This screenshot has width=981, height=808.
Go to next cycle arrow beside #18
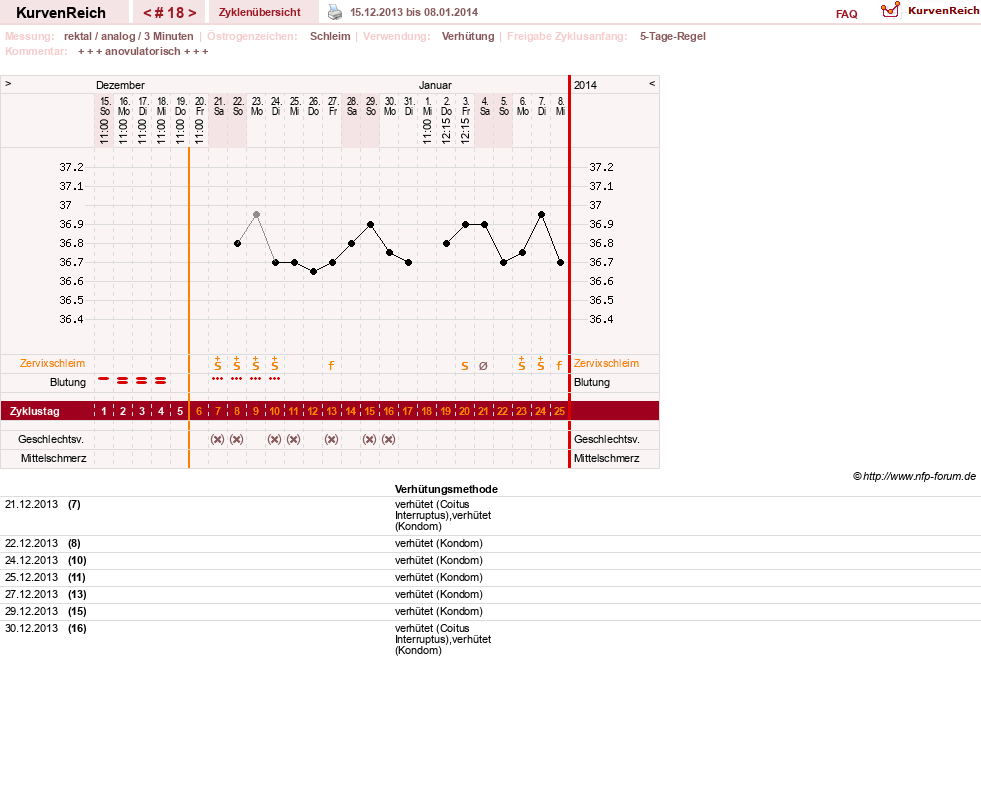coord(192,13)
